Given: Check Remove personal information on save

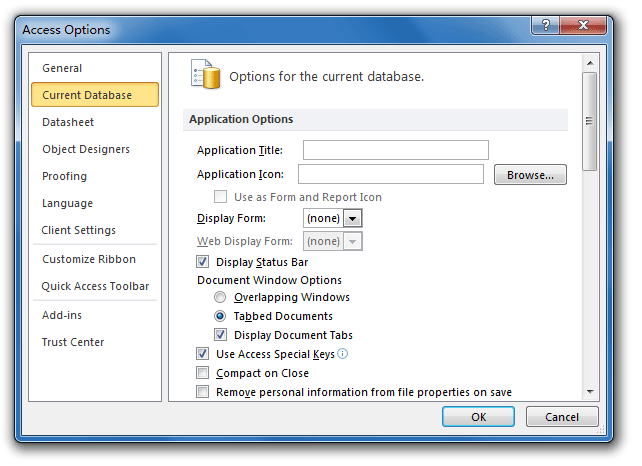Looking at the screenshot, I should click(203, 391).
